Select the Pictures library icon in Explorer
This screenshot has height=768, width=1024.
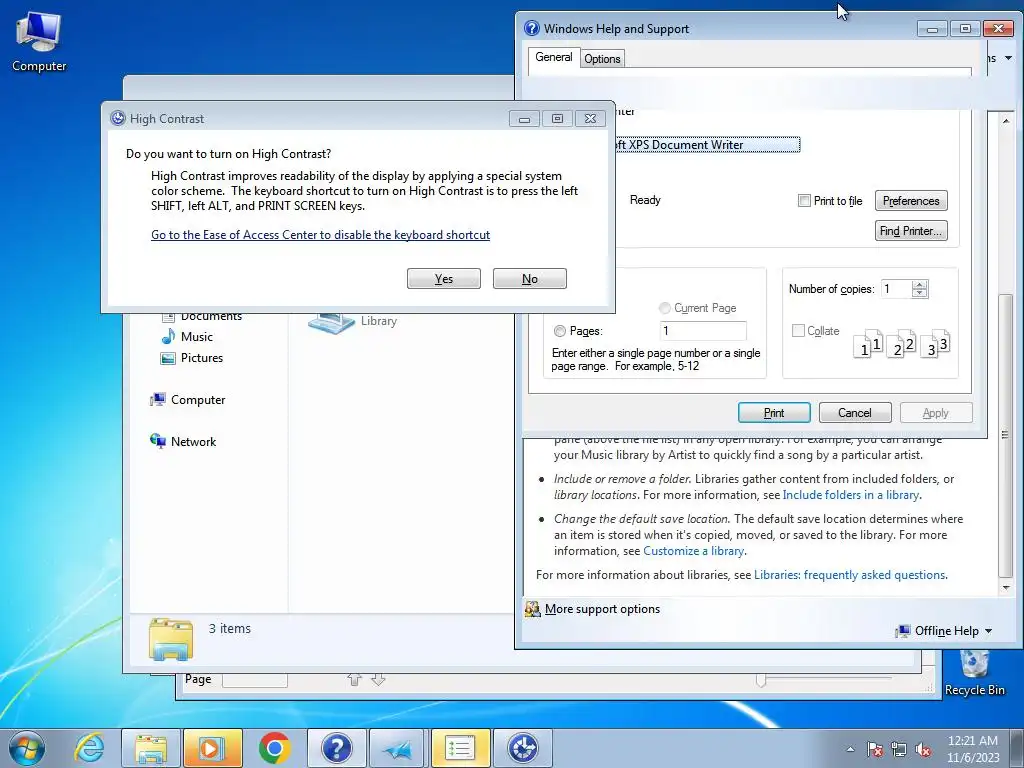pos(168,358)
